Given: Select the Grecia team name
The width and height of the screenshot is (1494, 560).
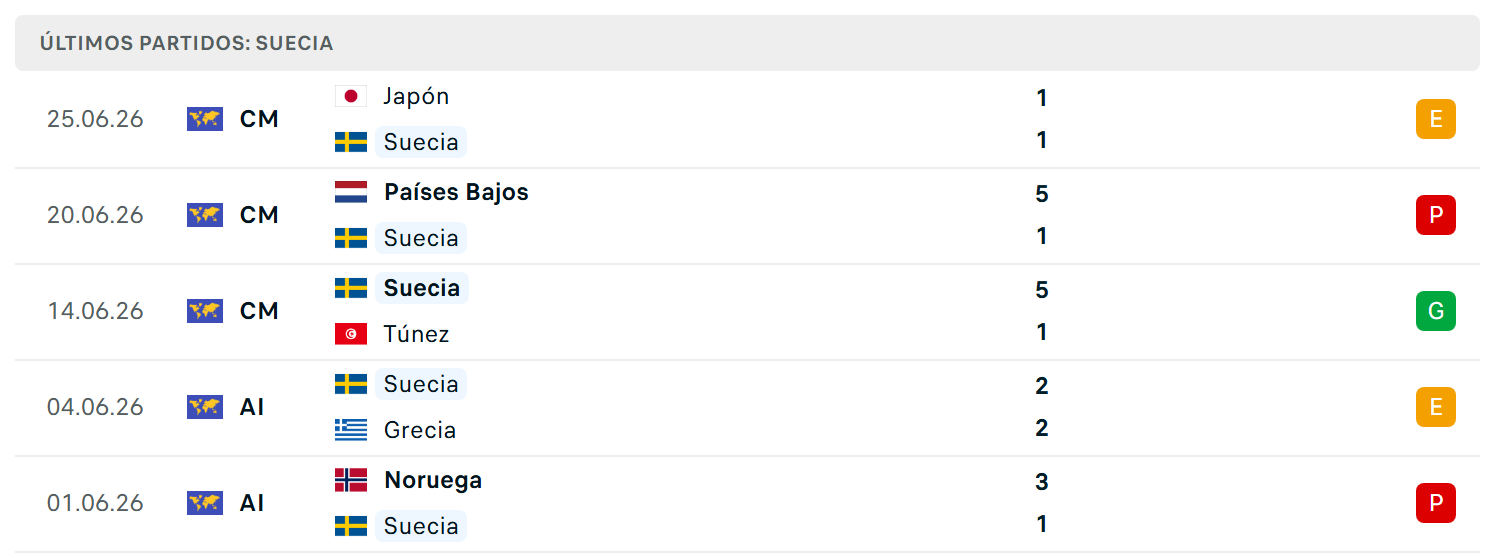Looking at the screenshot, I should pos(420,430).
